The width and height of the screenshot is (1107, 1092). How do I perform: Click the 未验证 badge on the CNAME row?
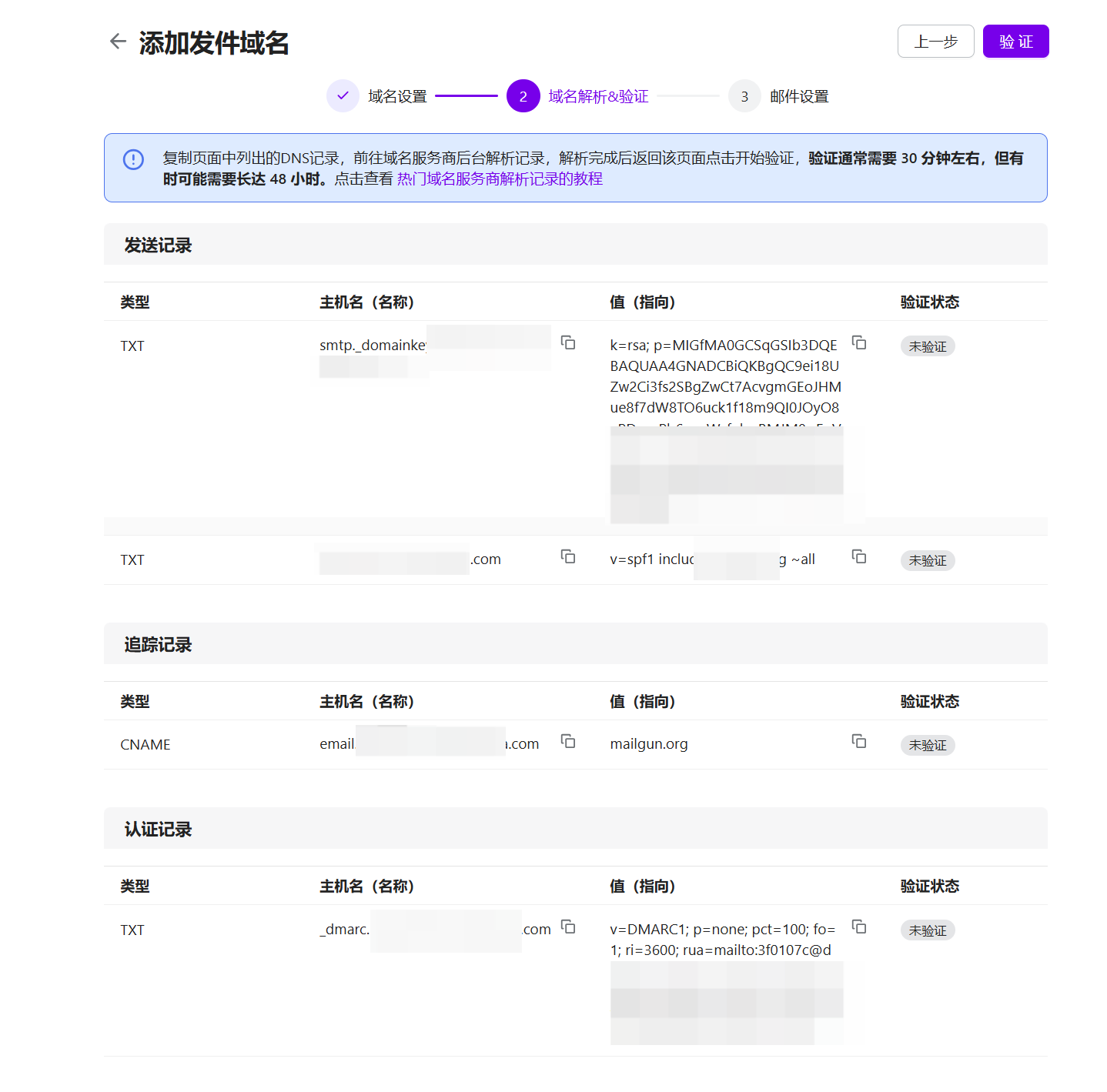(928, 746)
